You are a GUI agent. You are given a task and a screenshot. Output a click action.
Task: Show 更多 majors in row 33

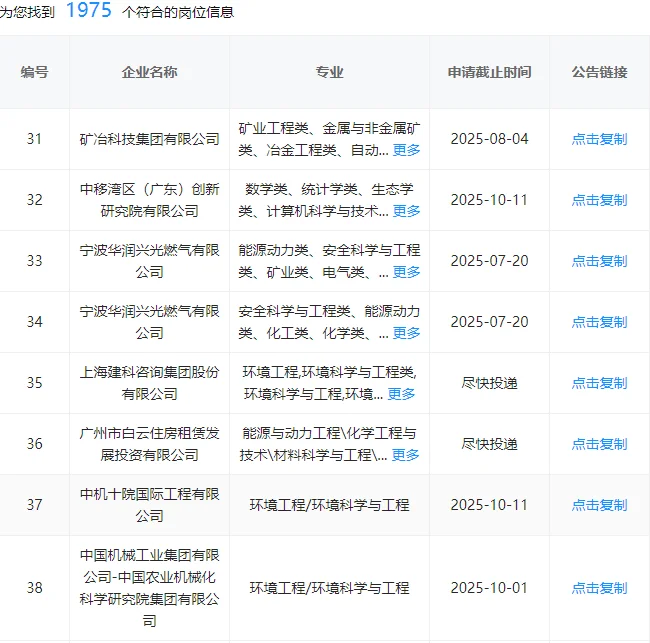pos(406,272)
